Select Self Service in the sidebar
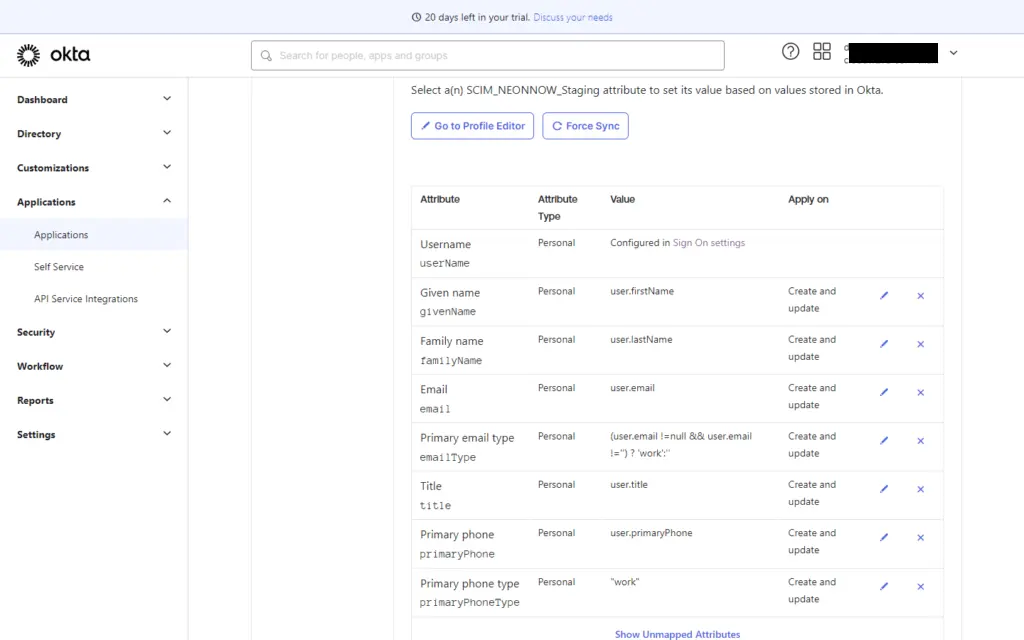 pyautogui.click(x=58, y=266)
